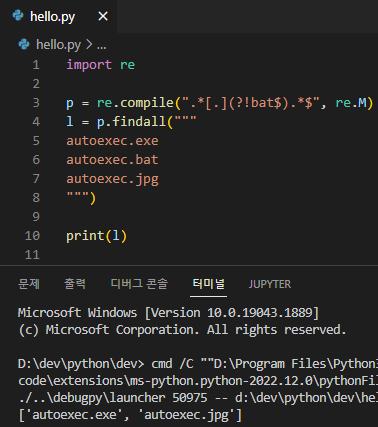This screenshot has height=427, width=378.
Task: Click line number 1 in gutter
Action: 36,65
